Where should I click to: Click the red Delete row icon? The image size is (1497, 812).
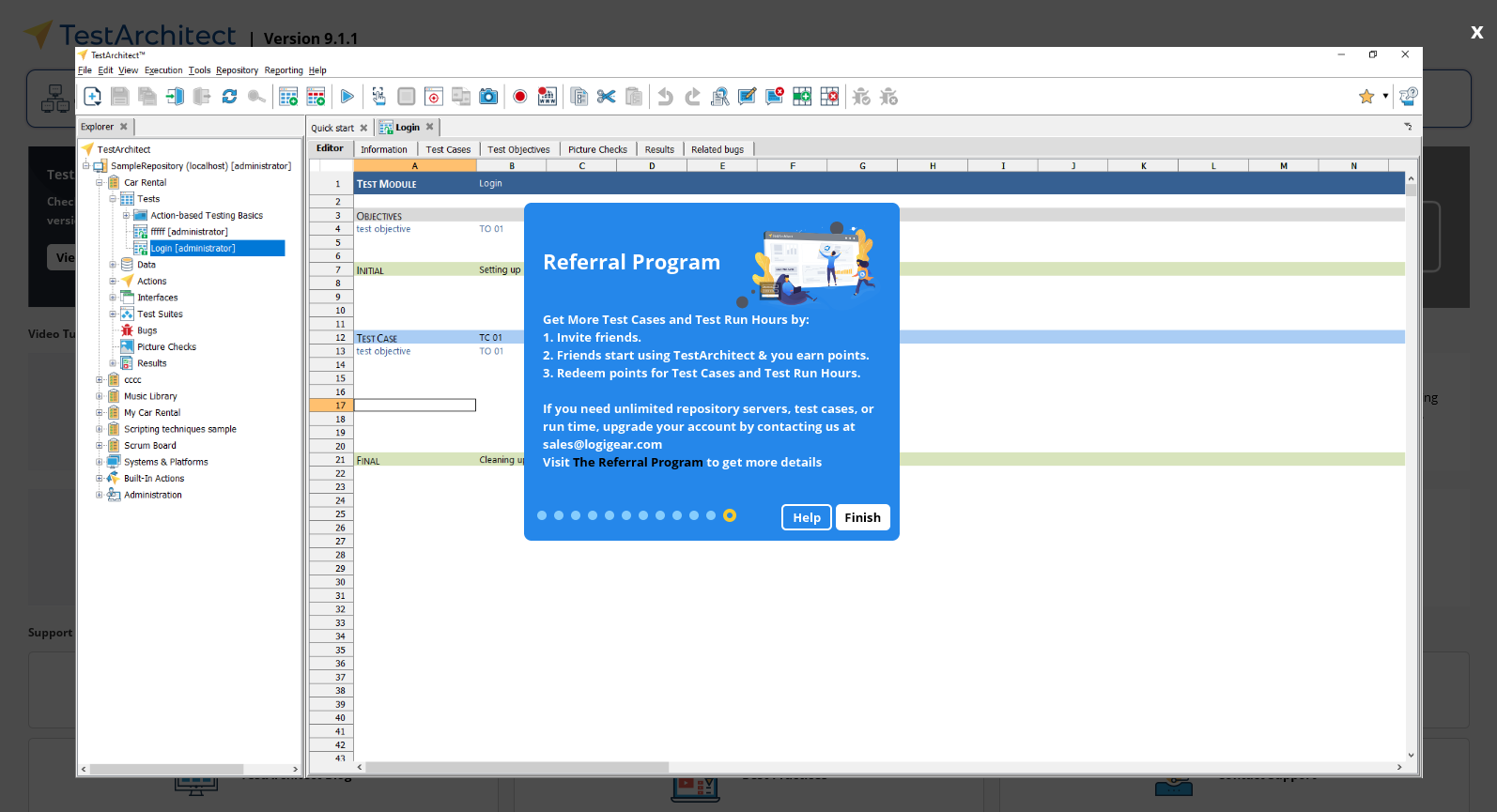tap(829, 96)
